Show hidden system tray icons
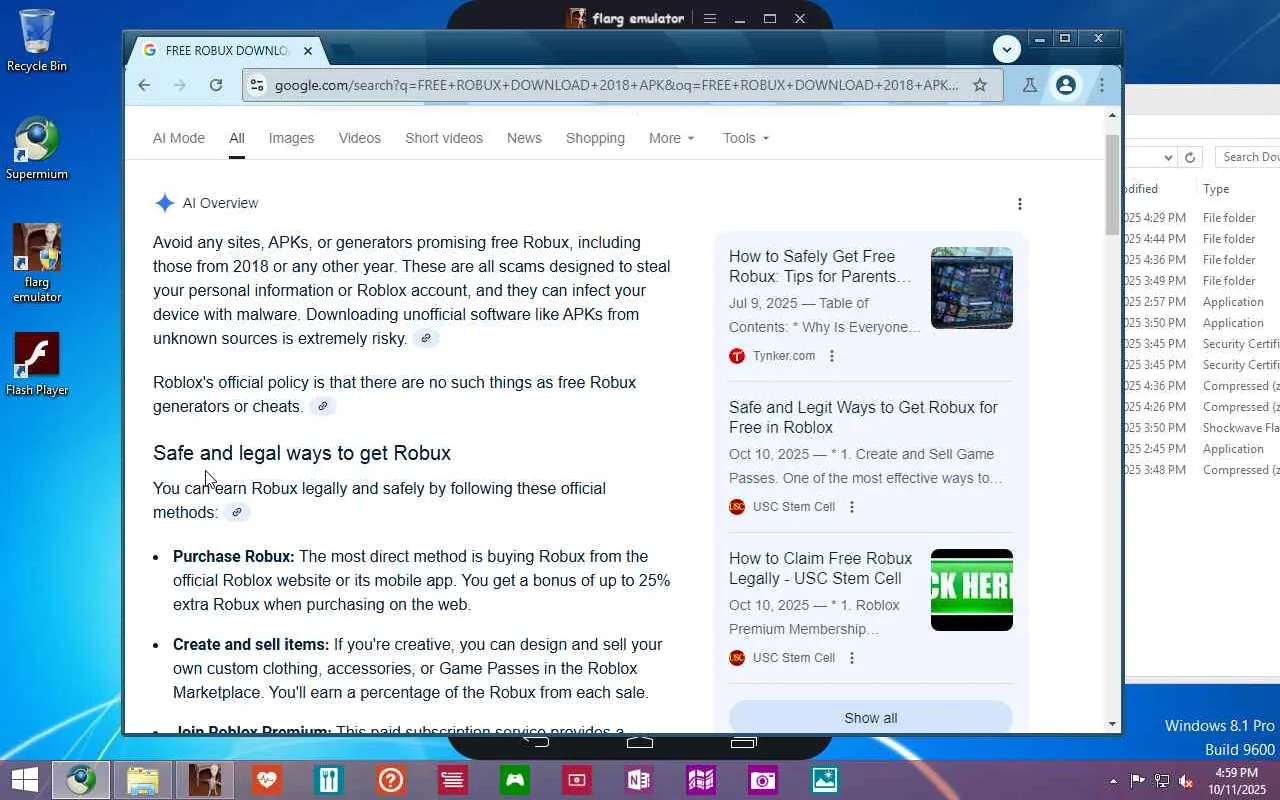 [x=1113, y=781]
